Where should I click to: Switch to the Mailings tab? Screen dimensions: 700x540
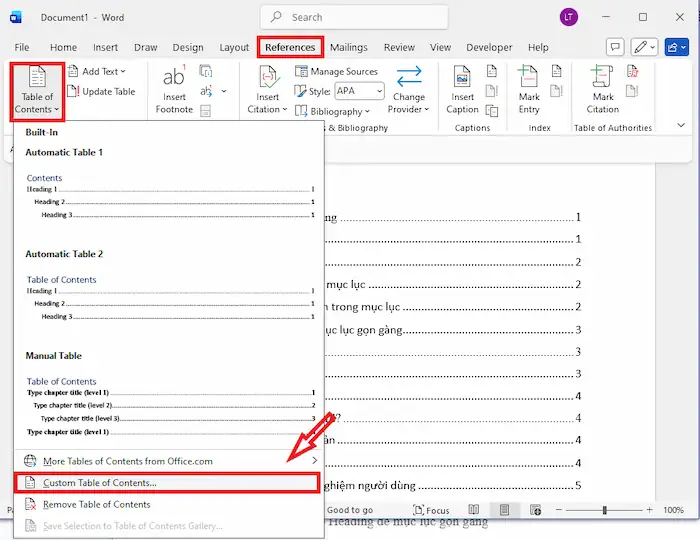coord(348,47)
